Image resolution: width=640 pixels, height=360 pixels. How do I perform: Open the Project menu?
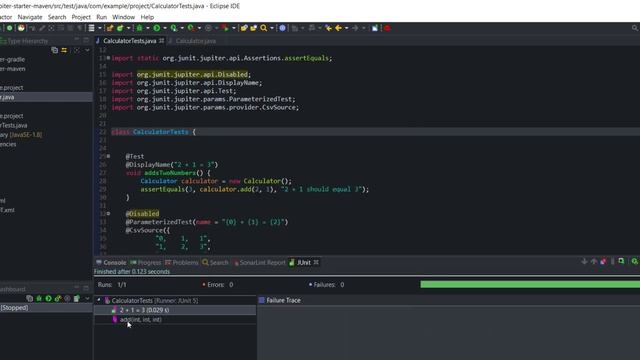click(x=81, y=17)
